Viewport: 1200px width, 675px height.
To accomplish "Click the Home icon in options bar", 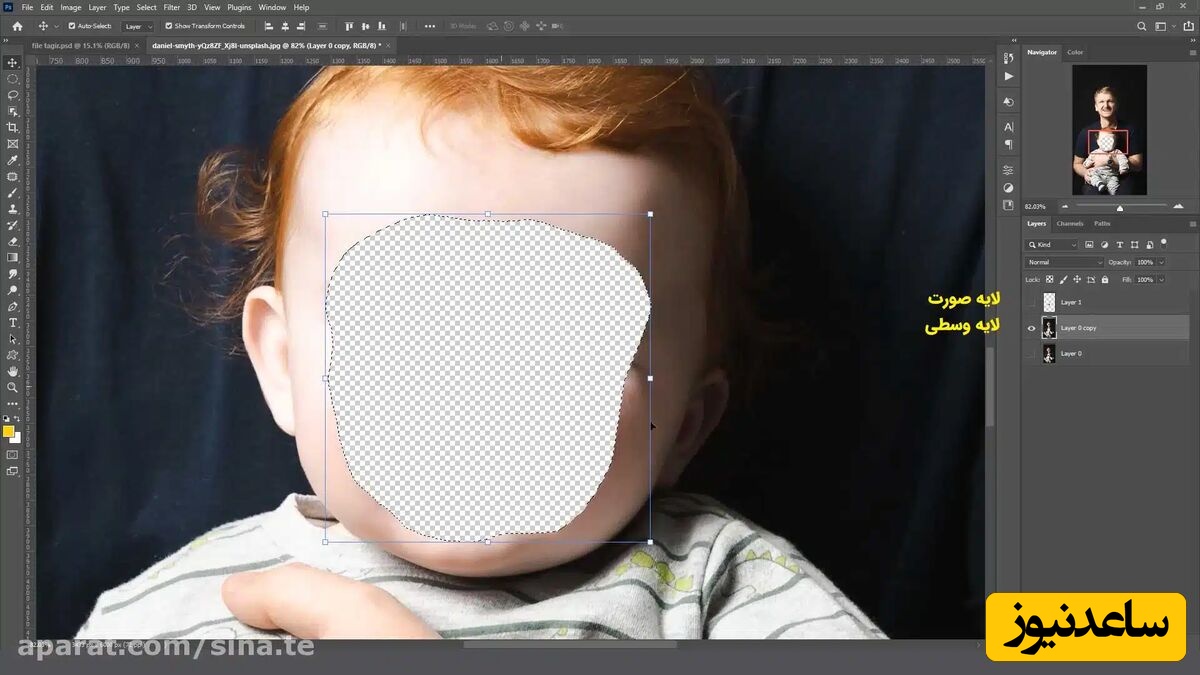I will pos(17,26).
